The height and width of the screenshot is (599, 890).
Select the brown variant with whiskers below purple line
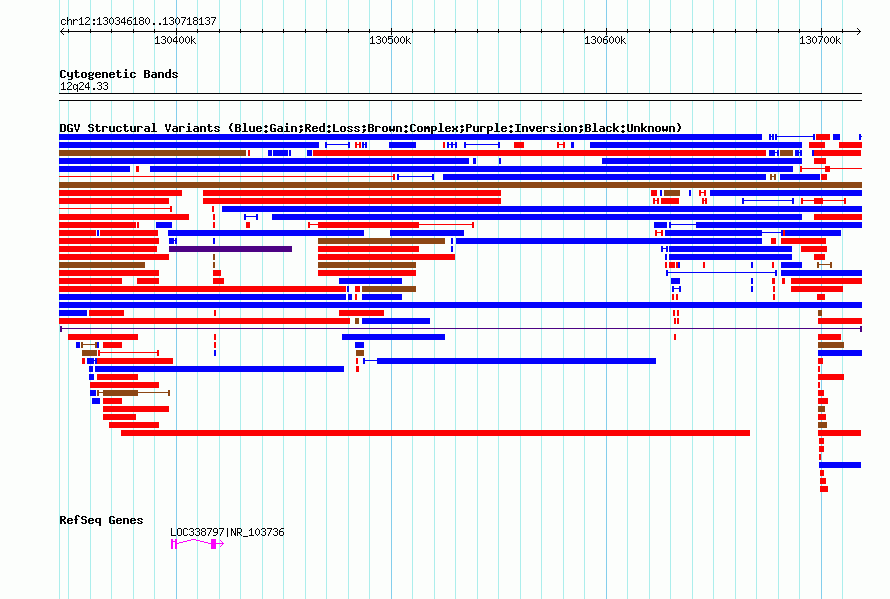[x=134, y=393]
